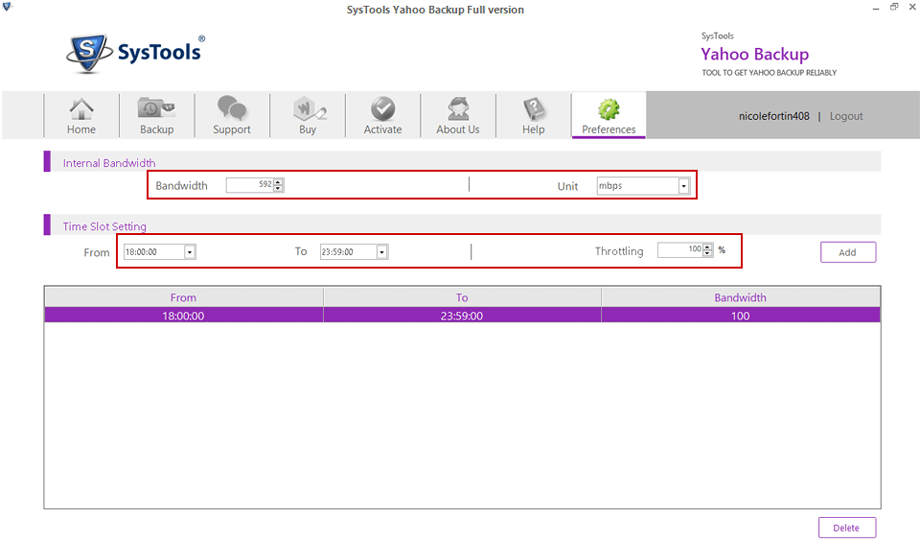Click the app icon in title bar
The image size is (920, 541).
(x=7, y=6)
